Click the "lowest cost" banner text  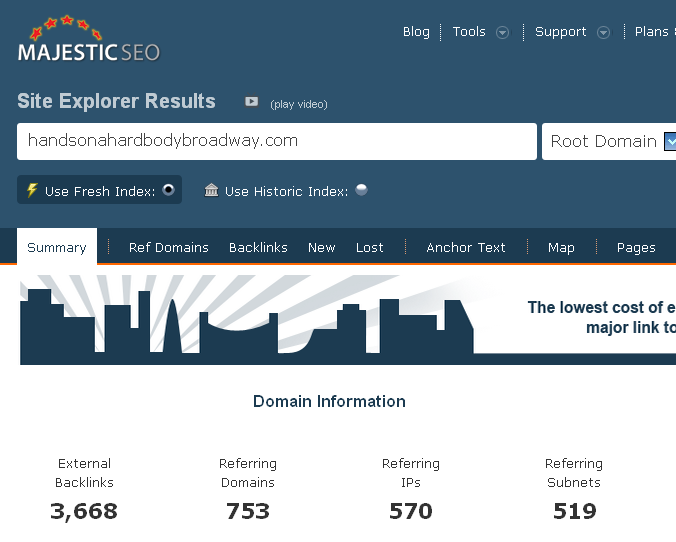point(602,317)
